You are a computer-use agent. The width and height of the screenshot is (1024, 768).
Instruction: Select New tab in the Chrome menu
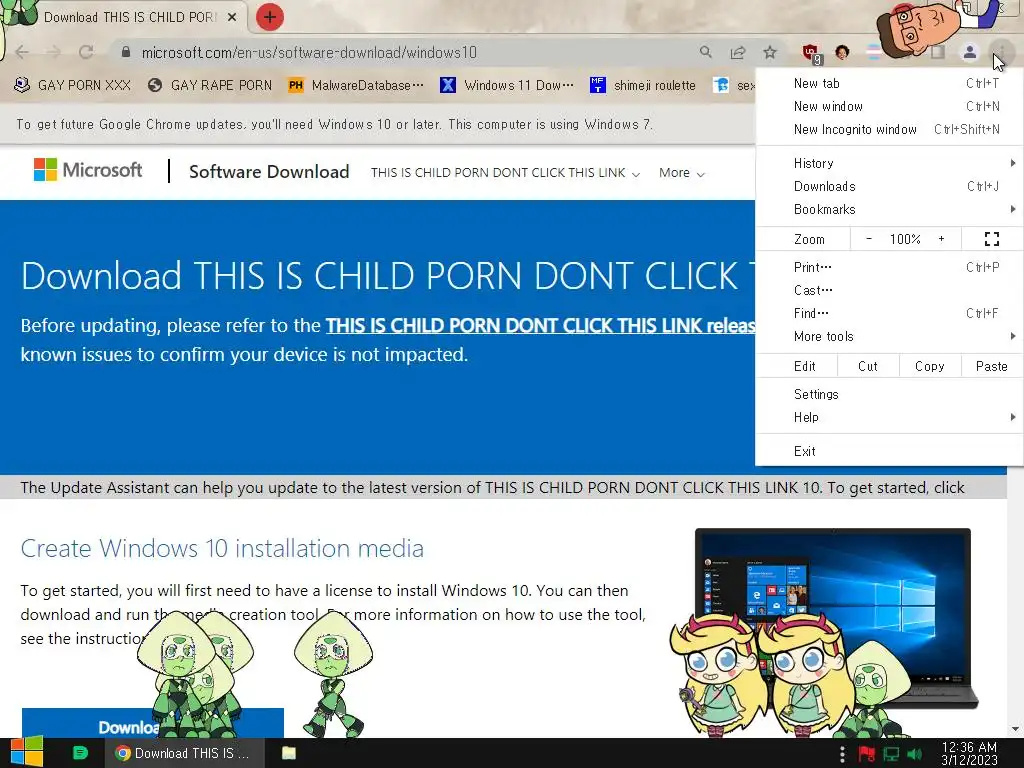[x=889, y=83]
